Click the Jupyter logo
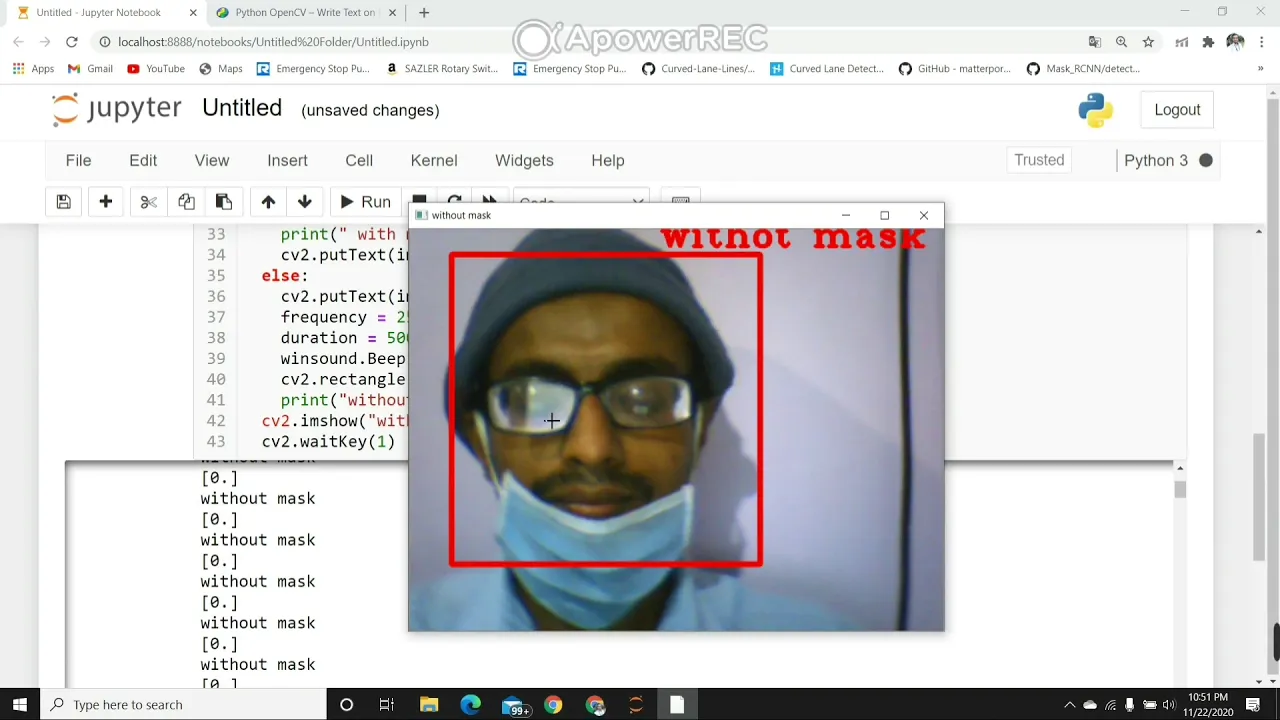The height and width of the screenshot is (720, 1280). tap(117, 109)
